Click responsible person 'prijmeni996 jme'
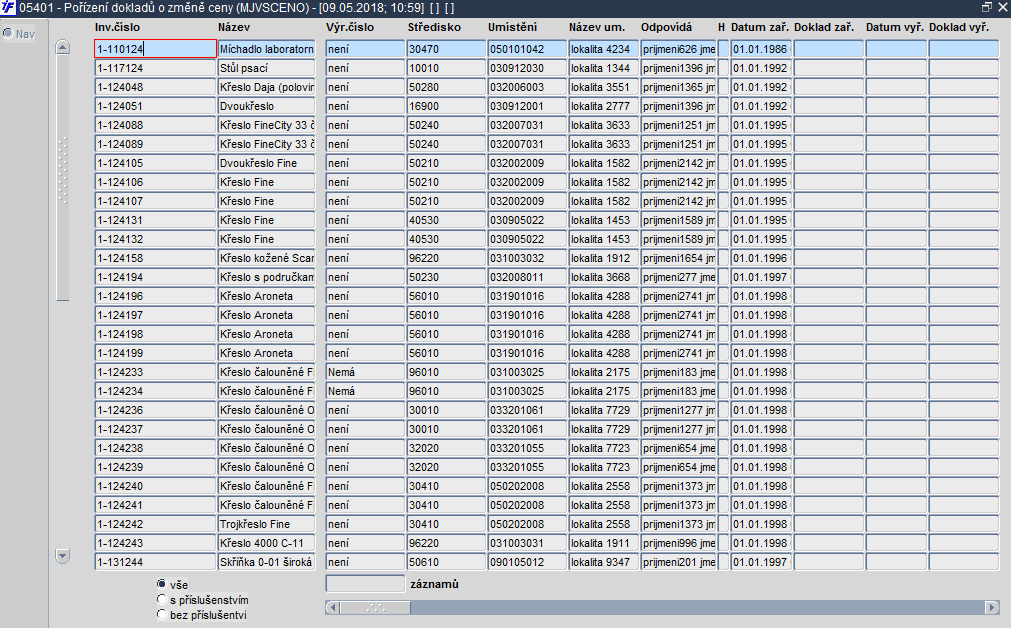 (678, 544)
